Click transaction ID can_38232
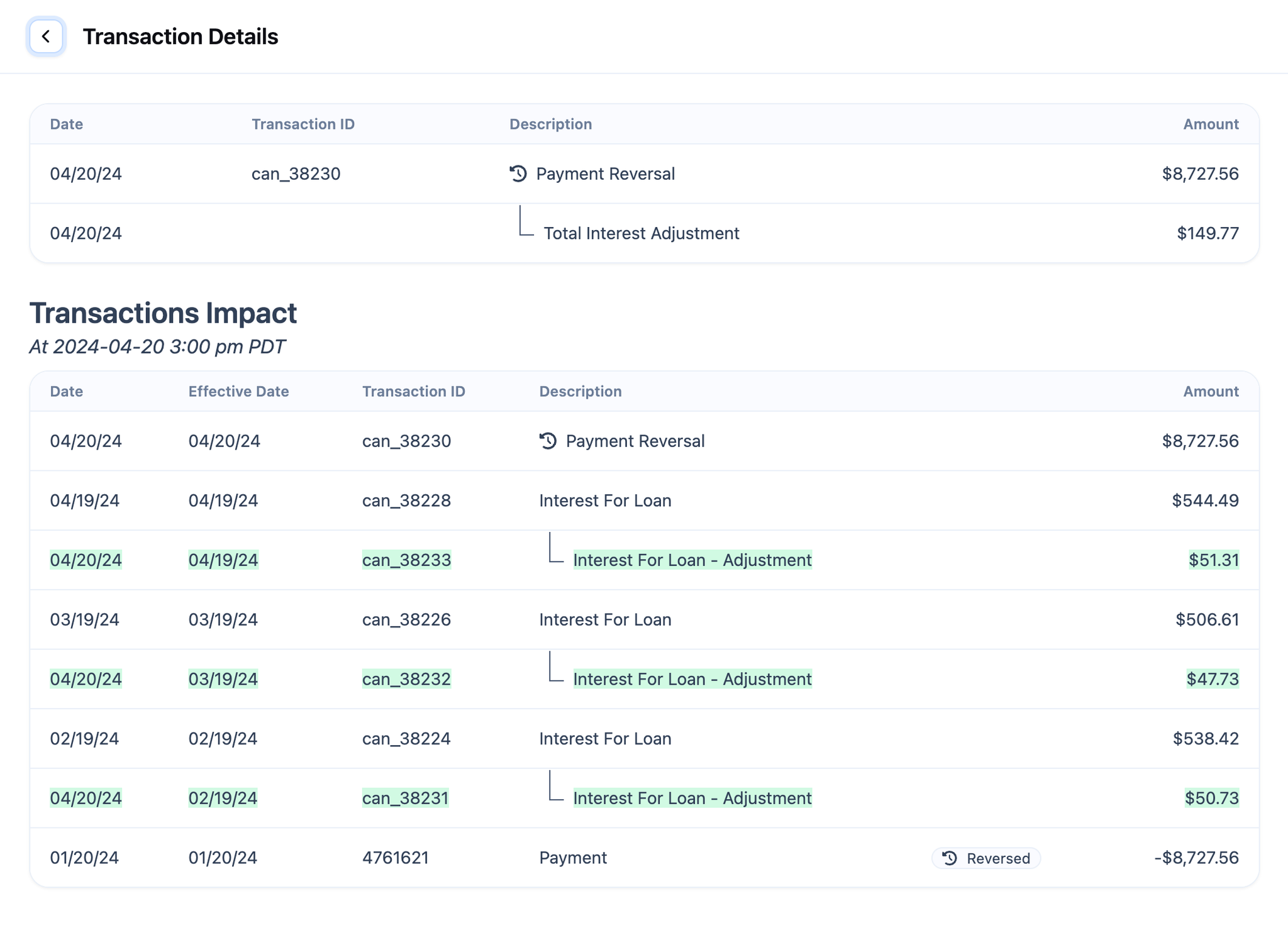This screenshot has width=1288, height=940. 406,679
